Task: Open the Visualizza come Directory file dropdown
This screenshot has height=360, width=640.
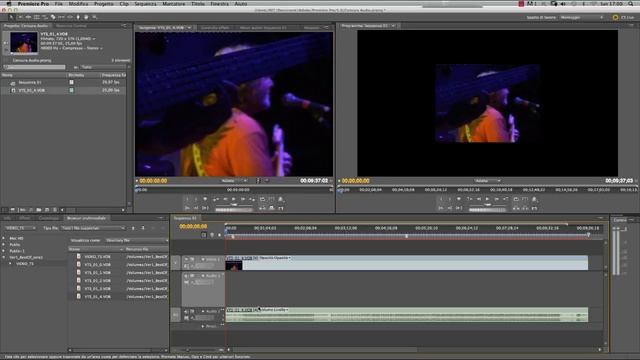Action: pyautogui.click(x=136, y=240)
